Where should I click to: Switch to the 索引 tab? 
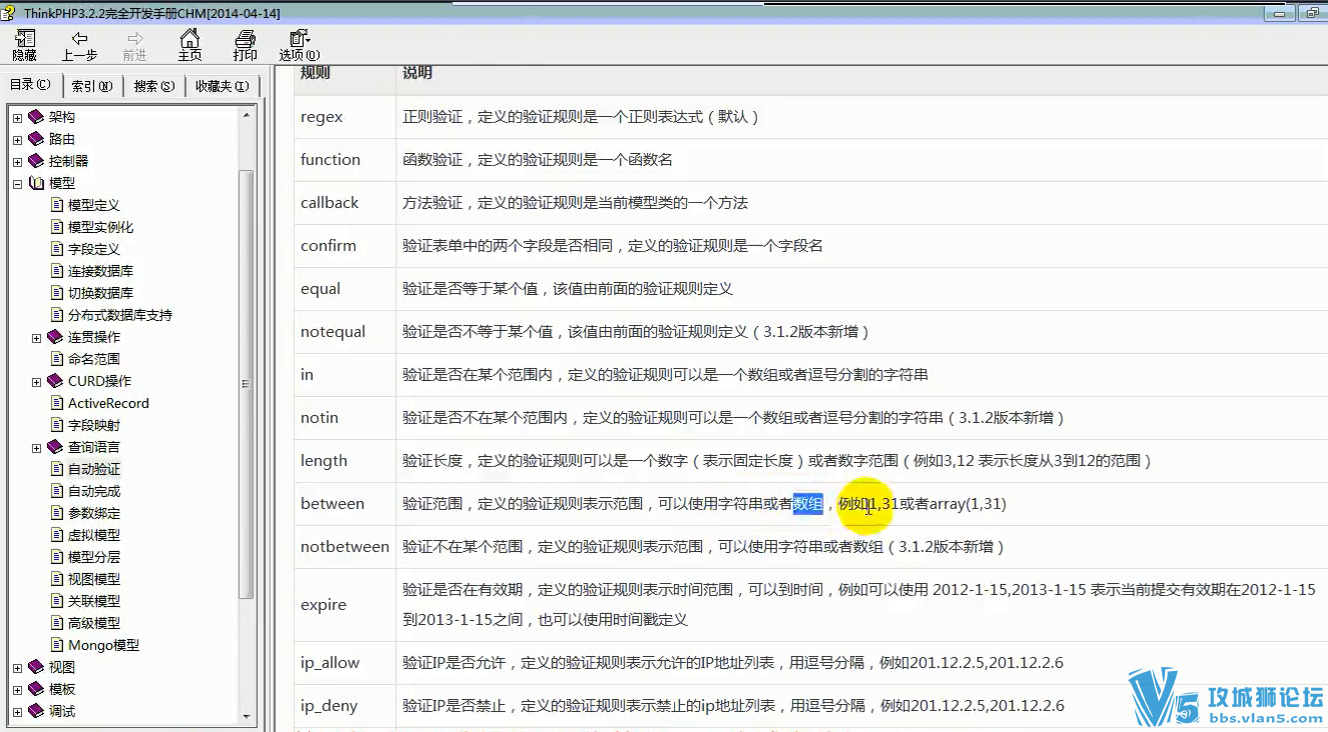[92, 86]
